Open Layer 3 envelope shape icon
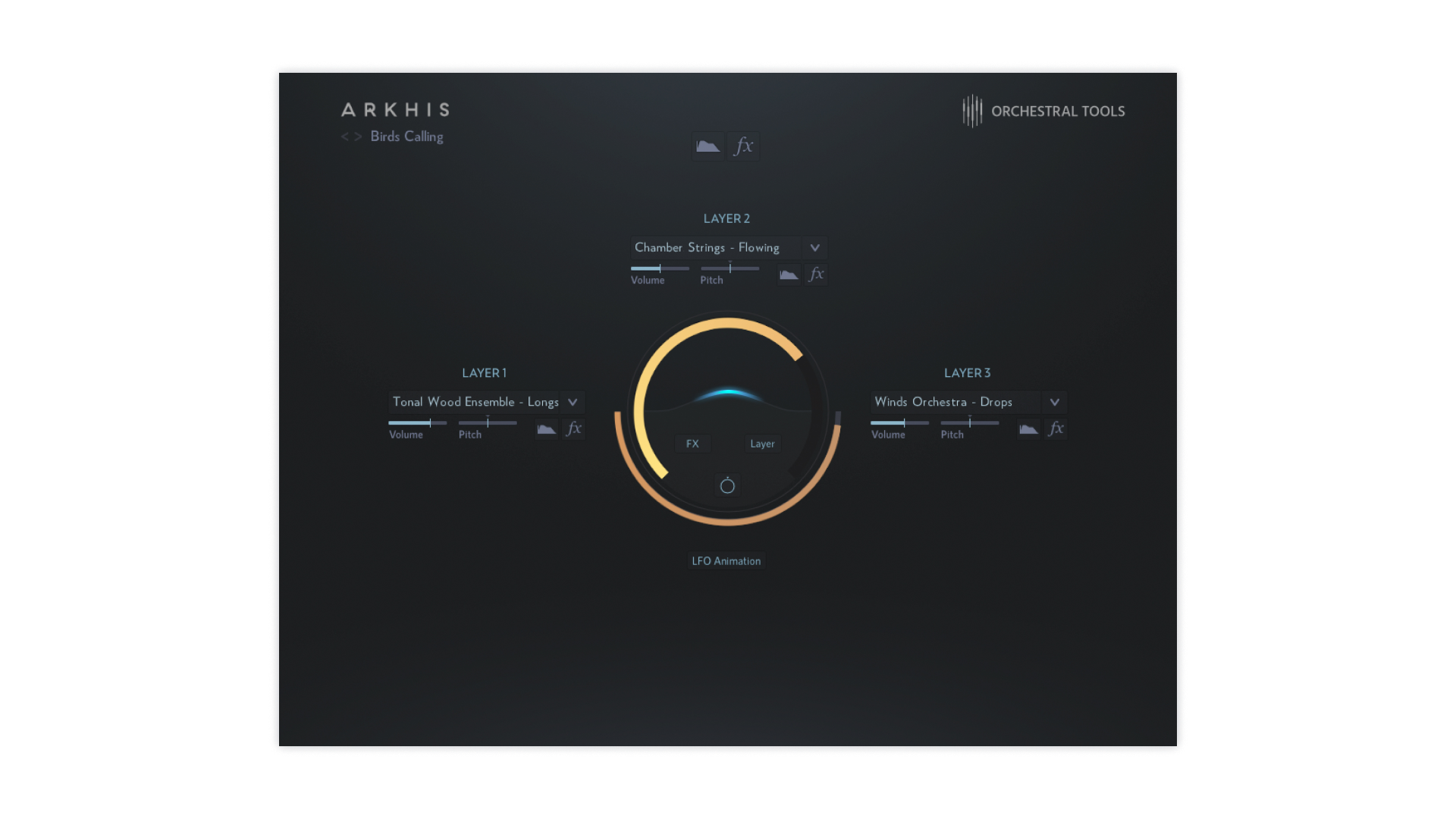 1028,429
